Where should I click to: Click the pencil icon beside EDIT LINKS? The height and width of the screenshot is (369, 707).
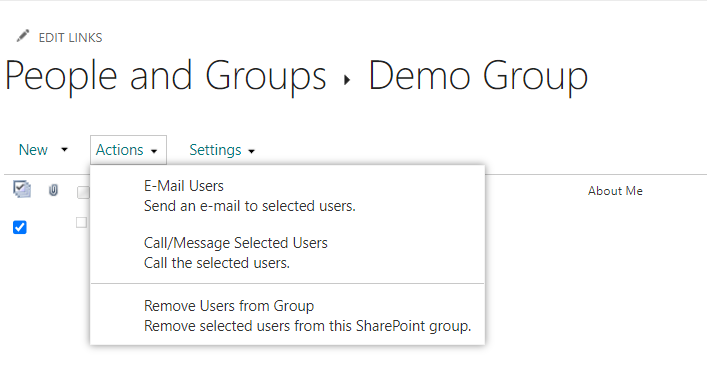[x=23, y=36]
